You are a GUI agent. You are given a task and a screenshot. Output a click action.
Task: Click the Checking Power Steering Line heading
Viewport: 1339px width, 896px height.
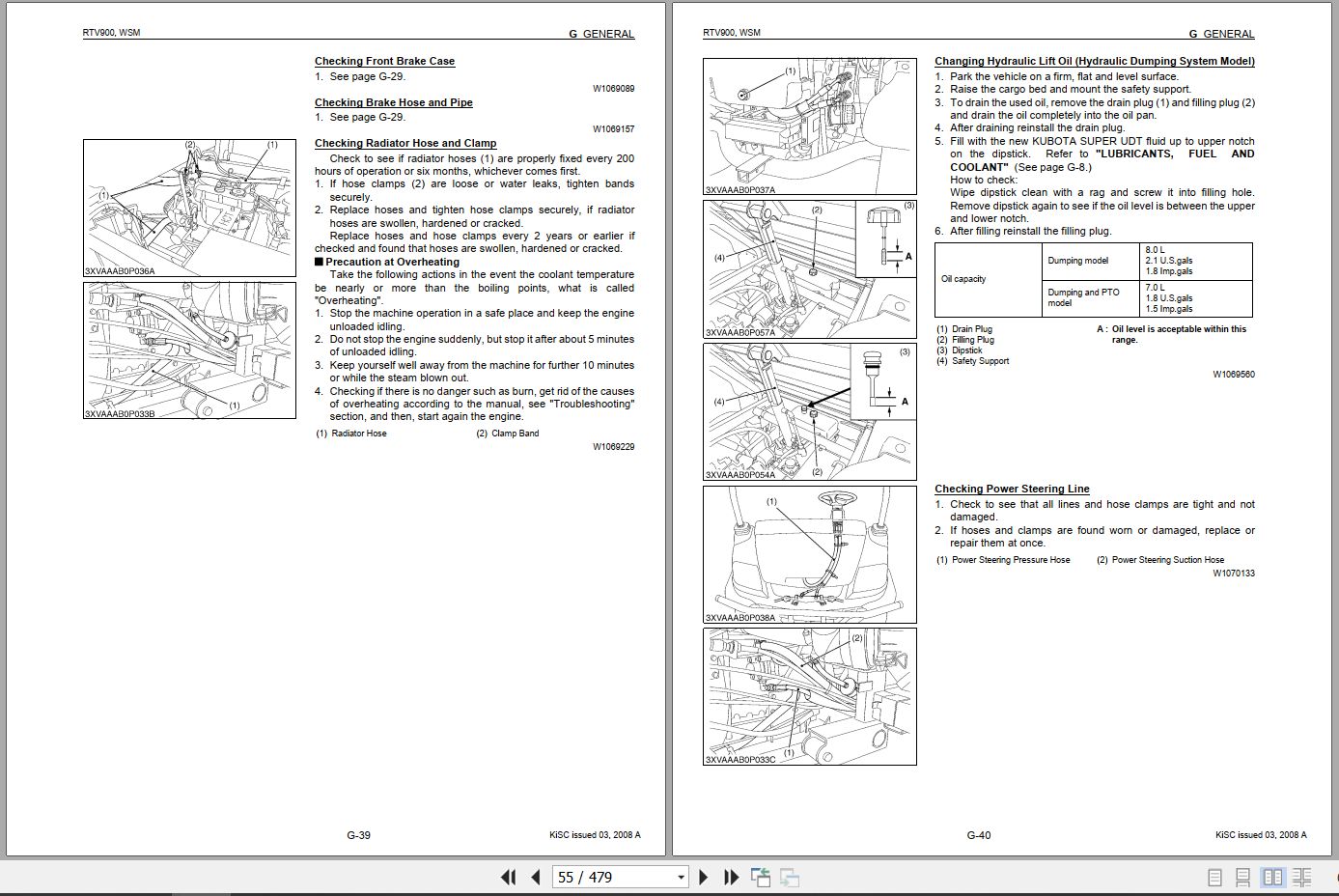pos(1012,489)
